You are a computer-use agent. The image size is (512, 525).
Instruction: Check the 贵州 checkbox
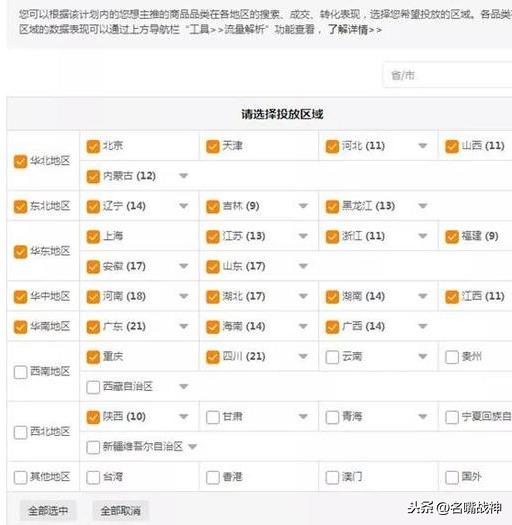tap(452, 357)
